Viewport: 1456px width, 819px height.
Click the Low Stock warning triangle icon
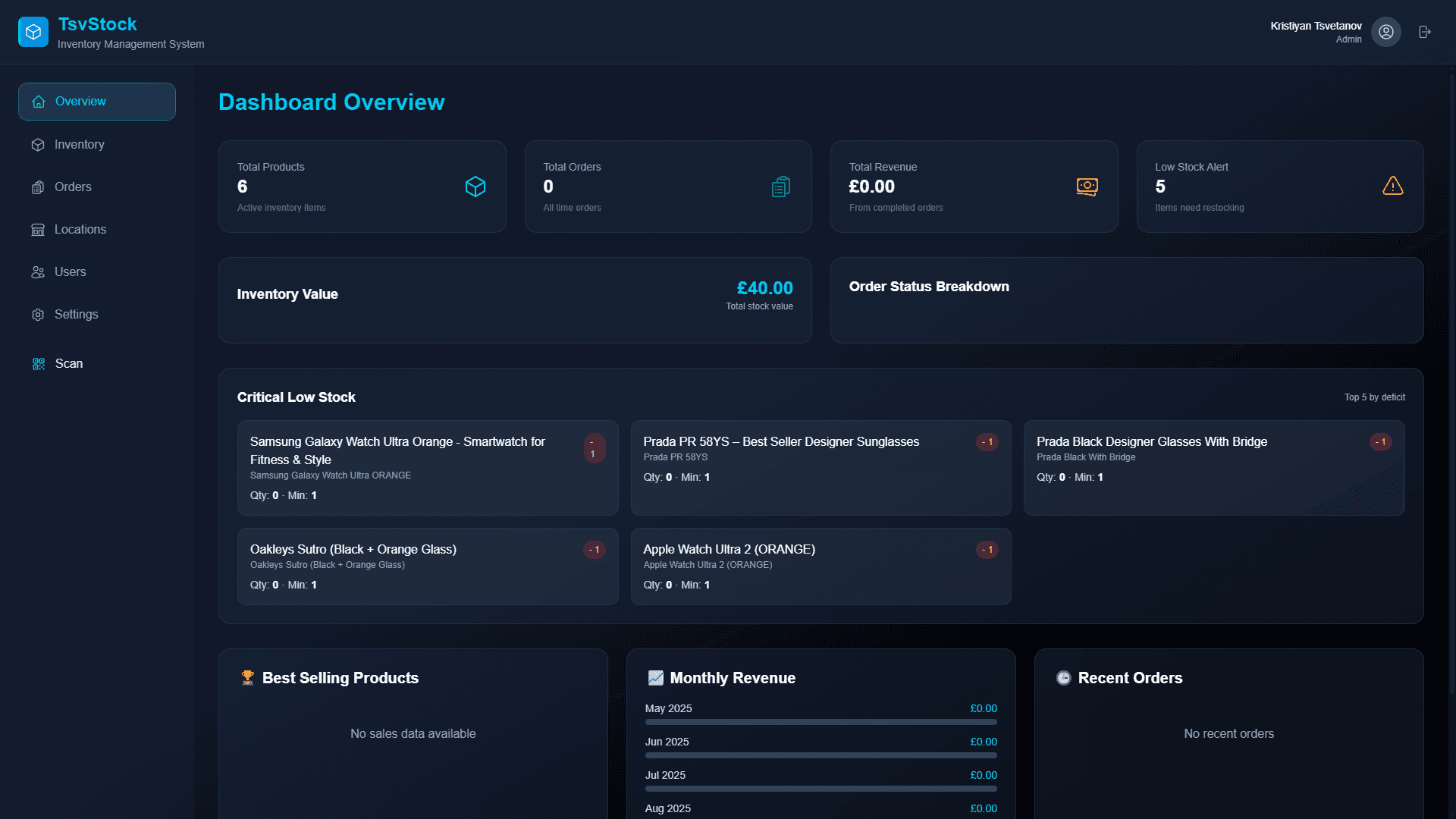pyautogui.click(x=1392, y=186)
